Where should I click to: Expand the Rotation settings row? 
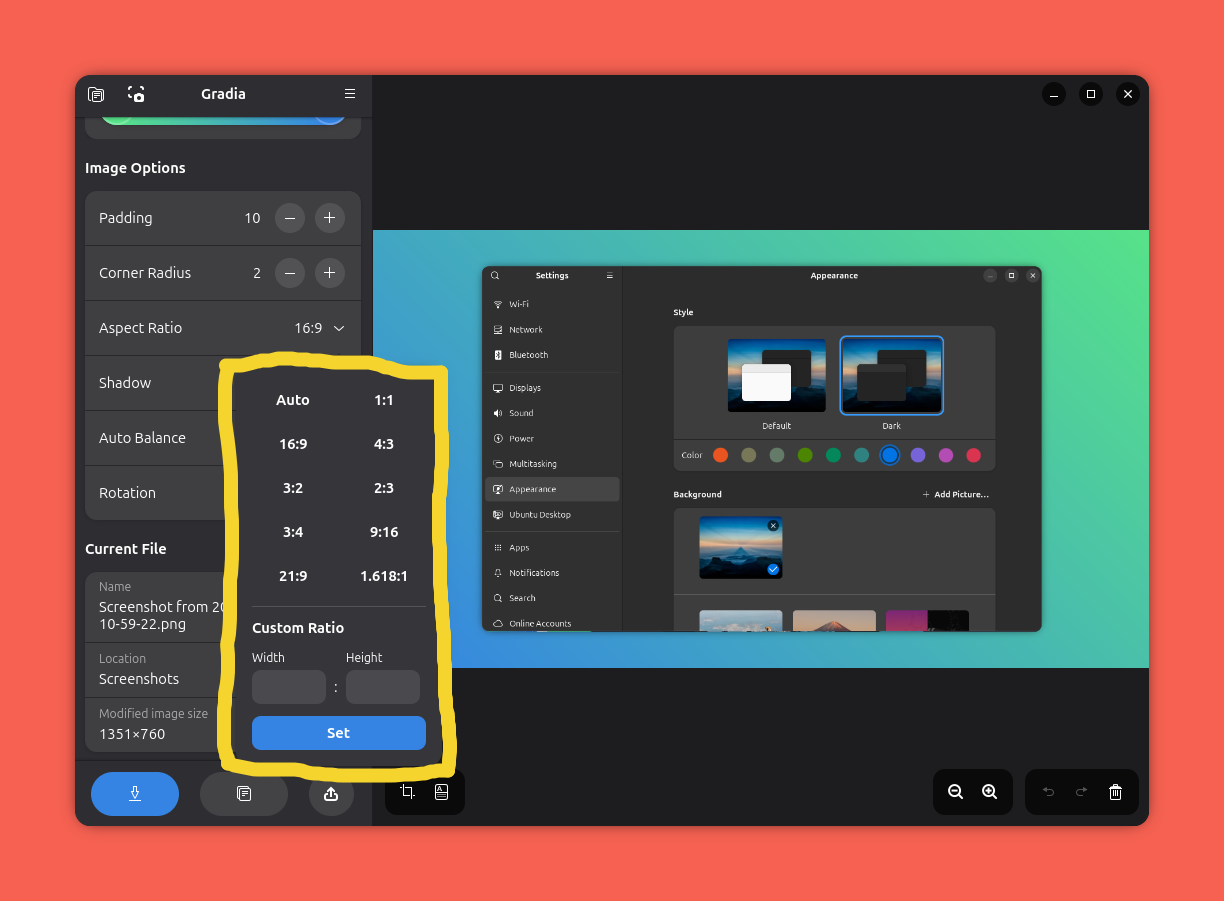pos(150,492)
